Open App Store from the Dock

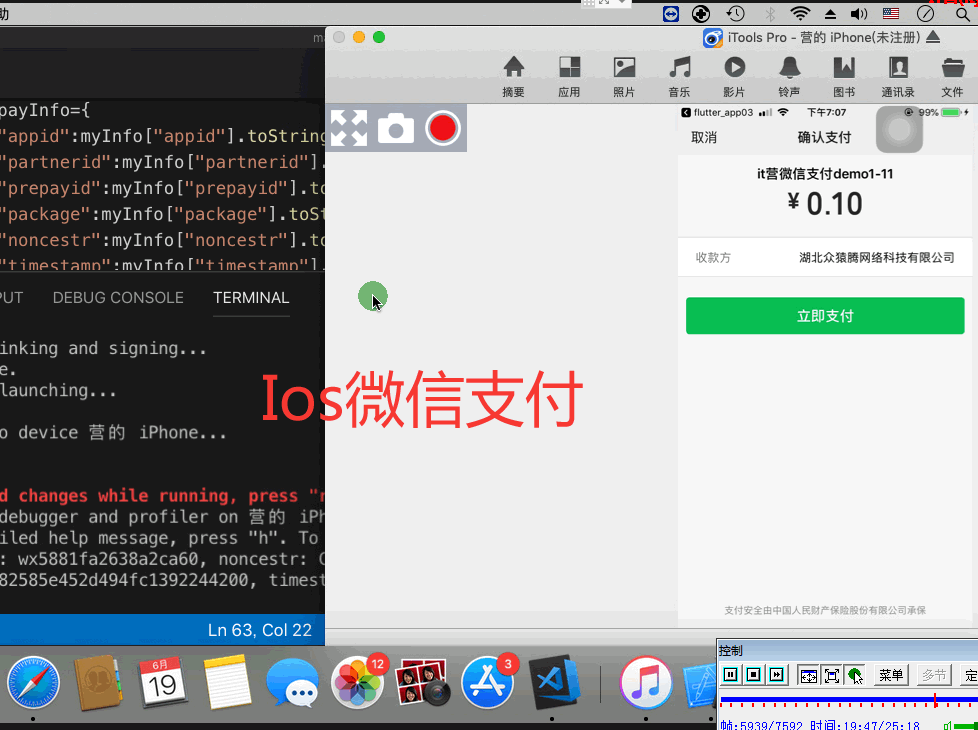click(x=488, y=683)
